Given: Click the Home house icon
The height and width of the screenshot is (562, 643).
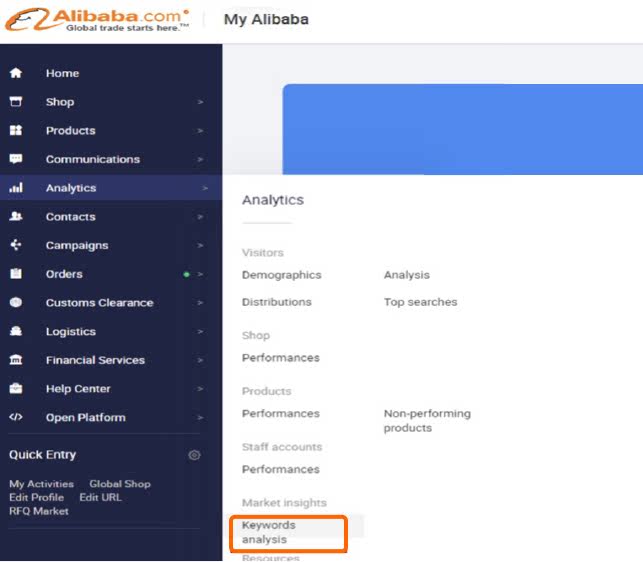Looking at the screenshot, I should [16, 73].
